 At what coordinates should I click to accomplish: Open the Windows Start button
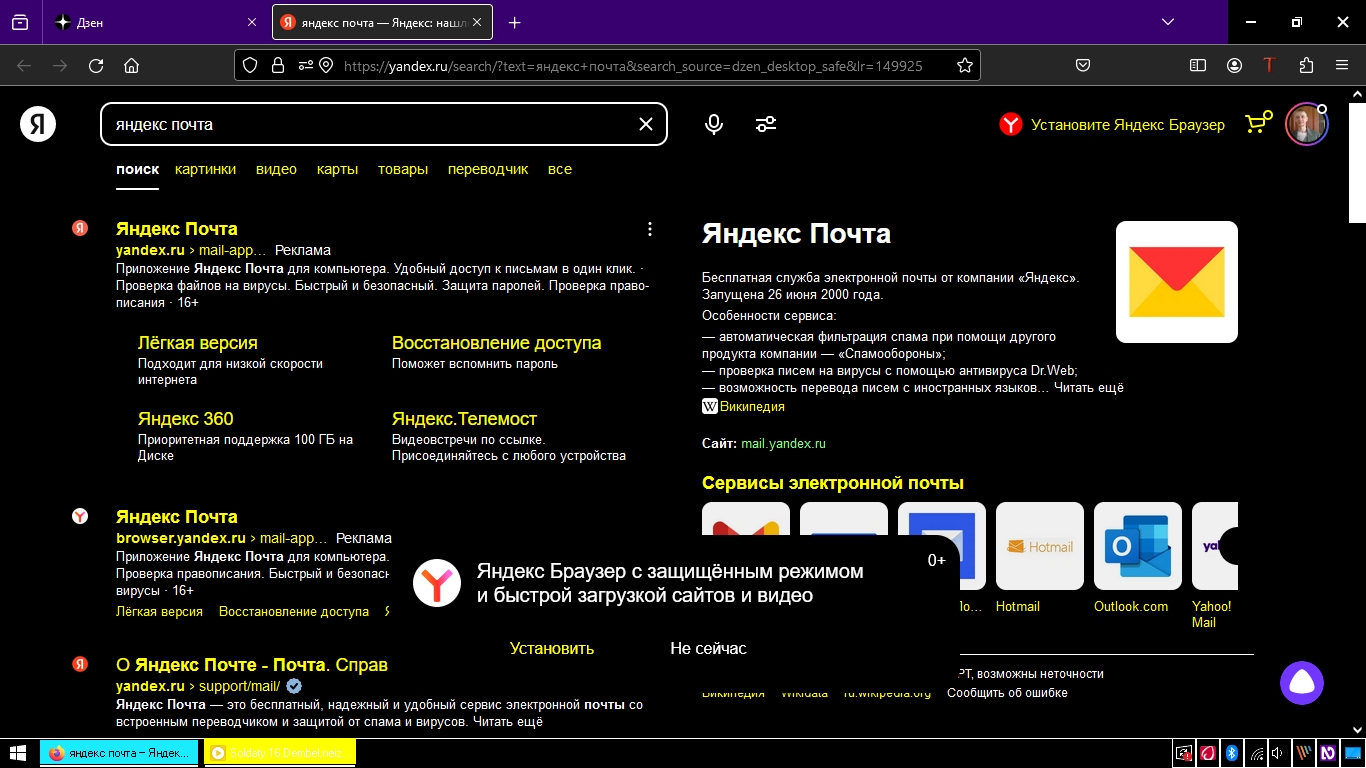pyautogui.click(x=18, y=753)
